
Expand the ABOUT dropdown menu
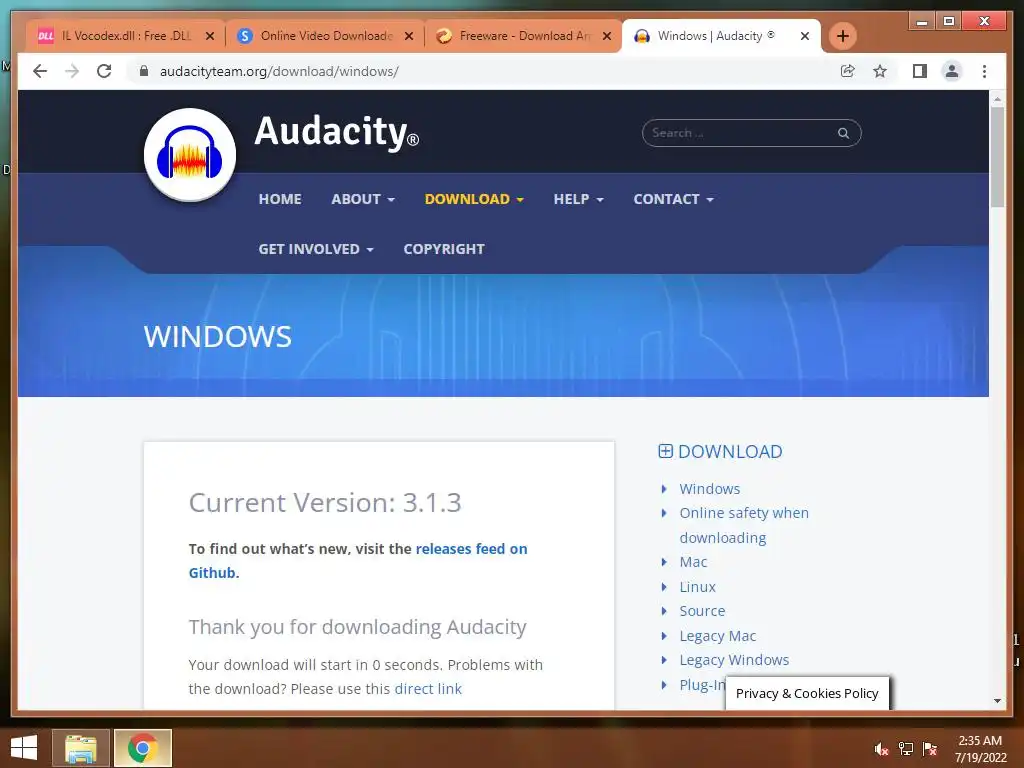pos(363,199)
